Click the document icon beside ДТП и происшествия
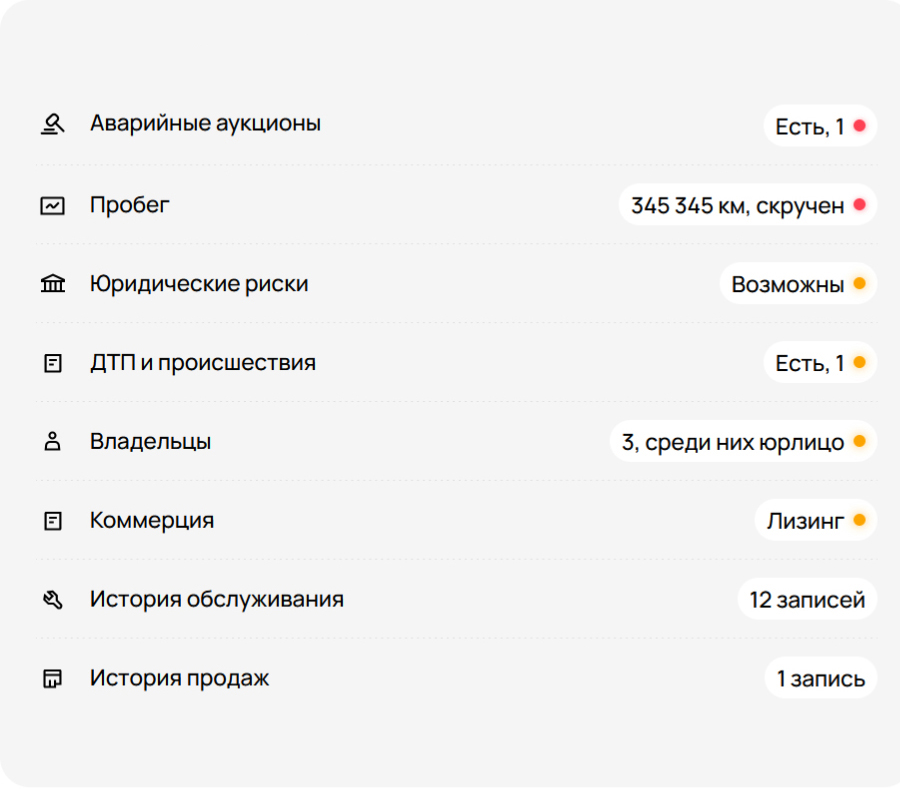The height and width of the screenshot is (800, 900). (x=52, y=362)
